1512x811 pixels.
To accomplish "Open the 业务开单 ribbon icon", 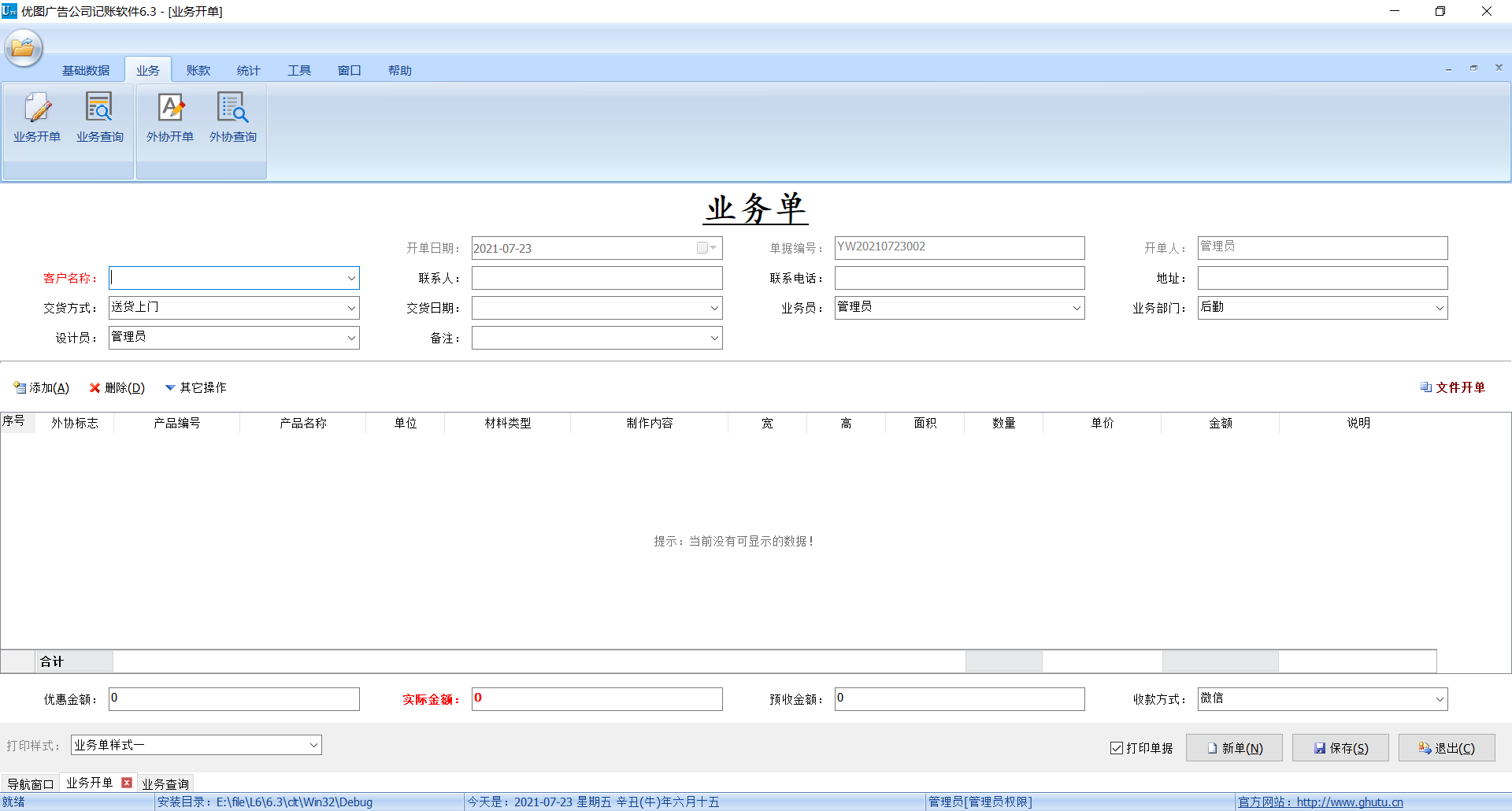I will 36,117.
